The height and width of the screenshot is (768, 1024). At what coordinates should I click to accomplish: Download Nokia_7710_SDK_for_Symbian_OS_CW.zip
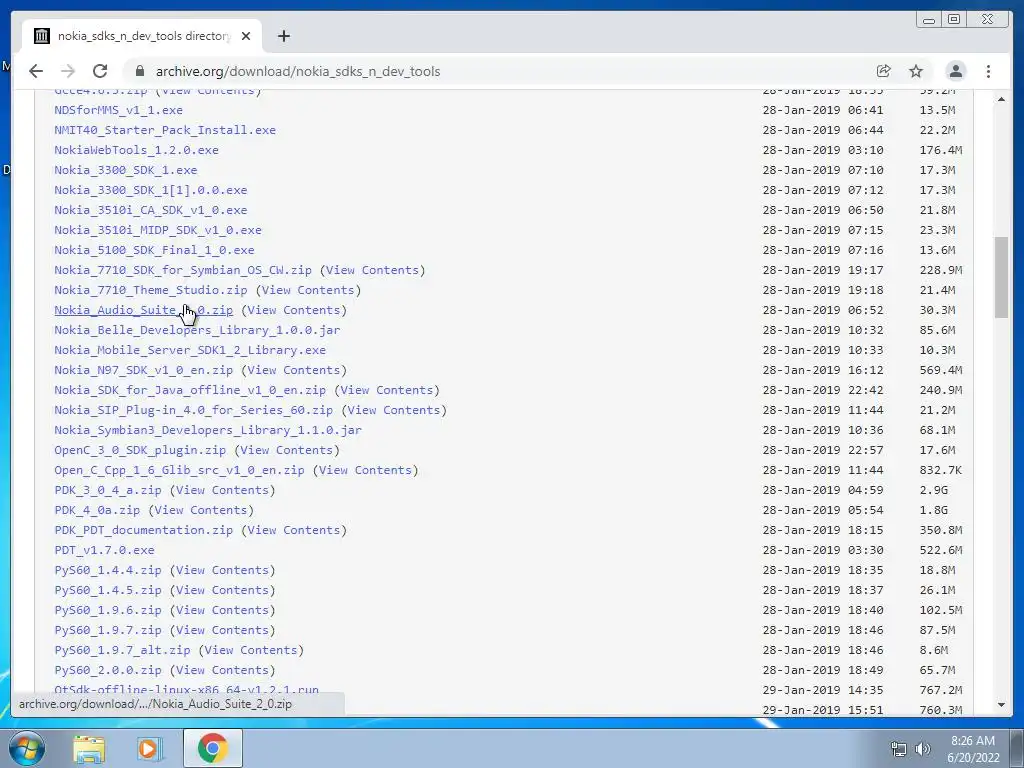(x=183, y=270)
